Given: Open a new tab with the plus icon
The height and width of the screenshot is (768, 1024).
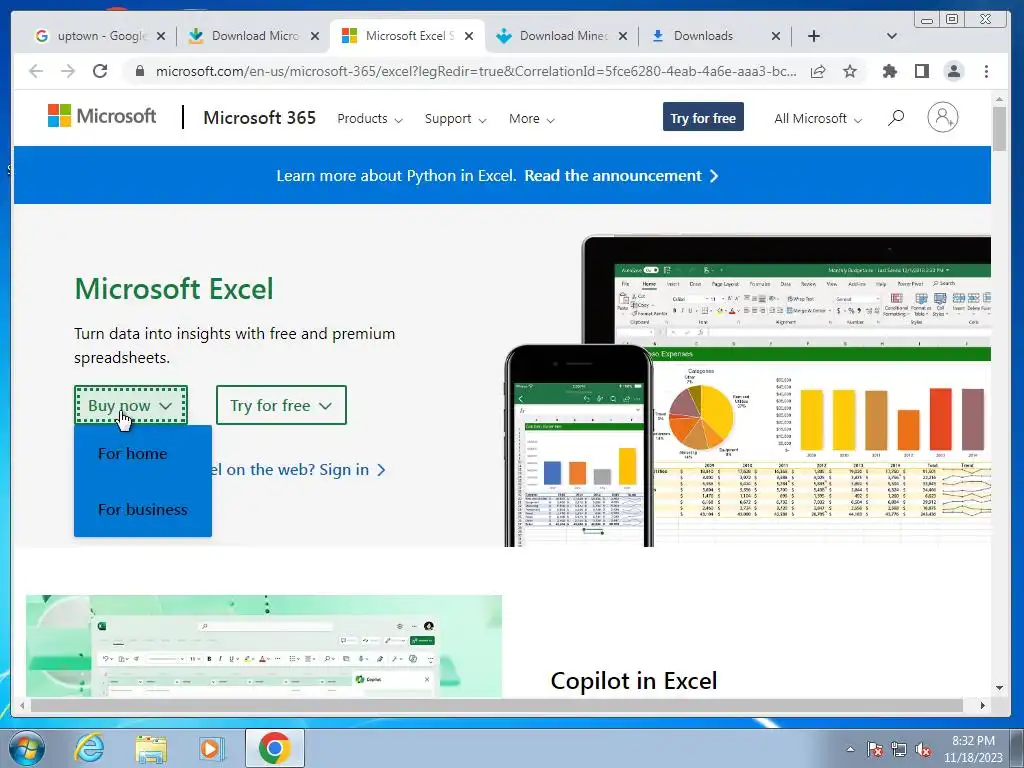Looking at the screenshot, I should pyautogui.click(x=814, y=36).
